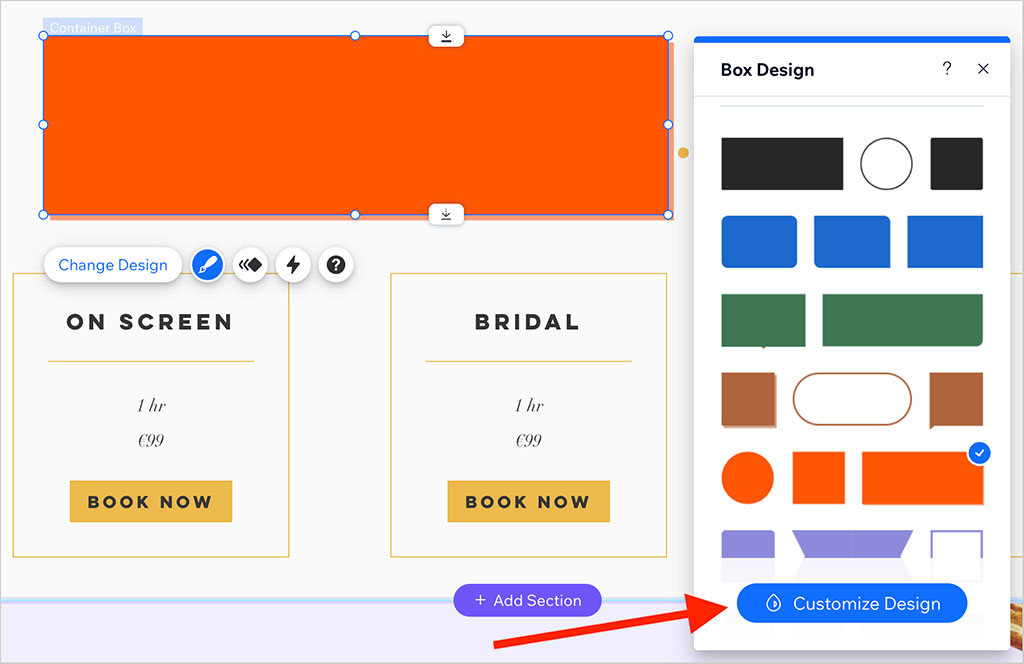1024x664 pixels.
Task: Select the orange square design
Action: coord(818,477)
